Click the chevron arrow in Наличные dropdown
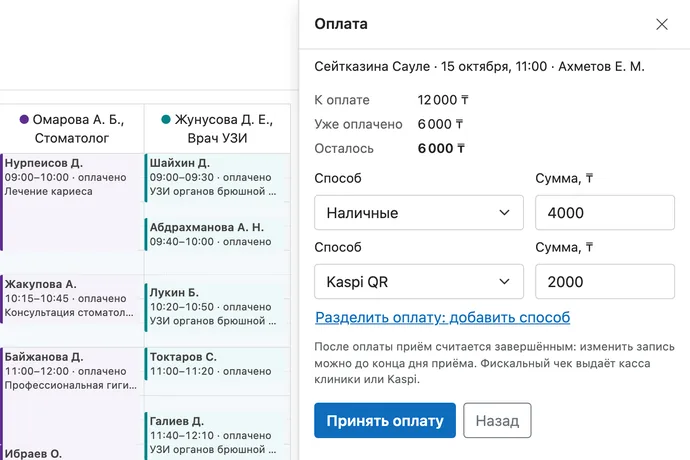 tap(504, 213)
